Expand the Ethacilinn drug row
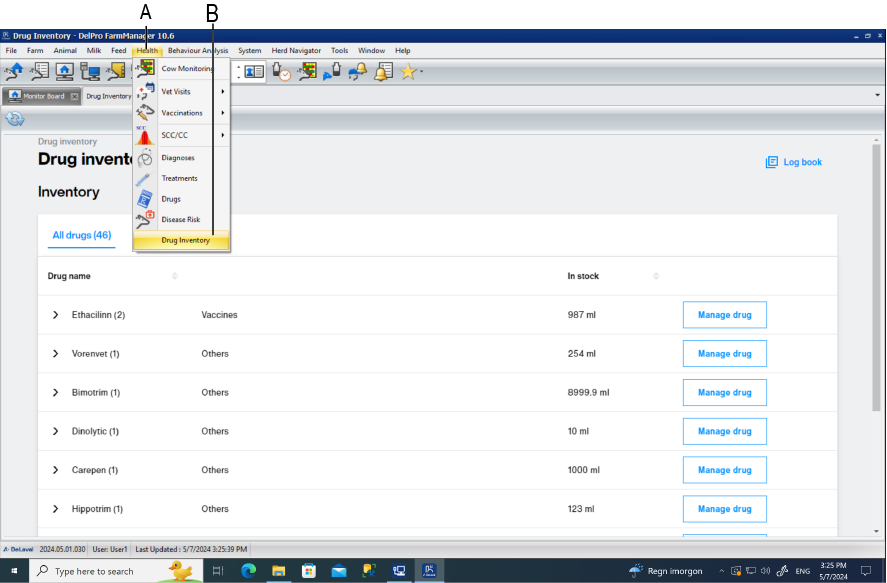Screen dimensions: 887x583 (56, 315)
